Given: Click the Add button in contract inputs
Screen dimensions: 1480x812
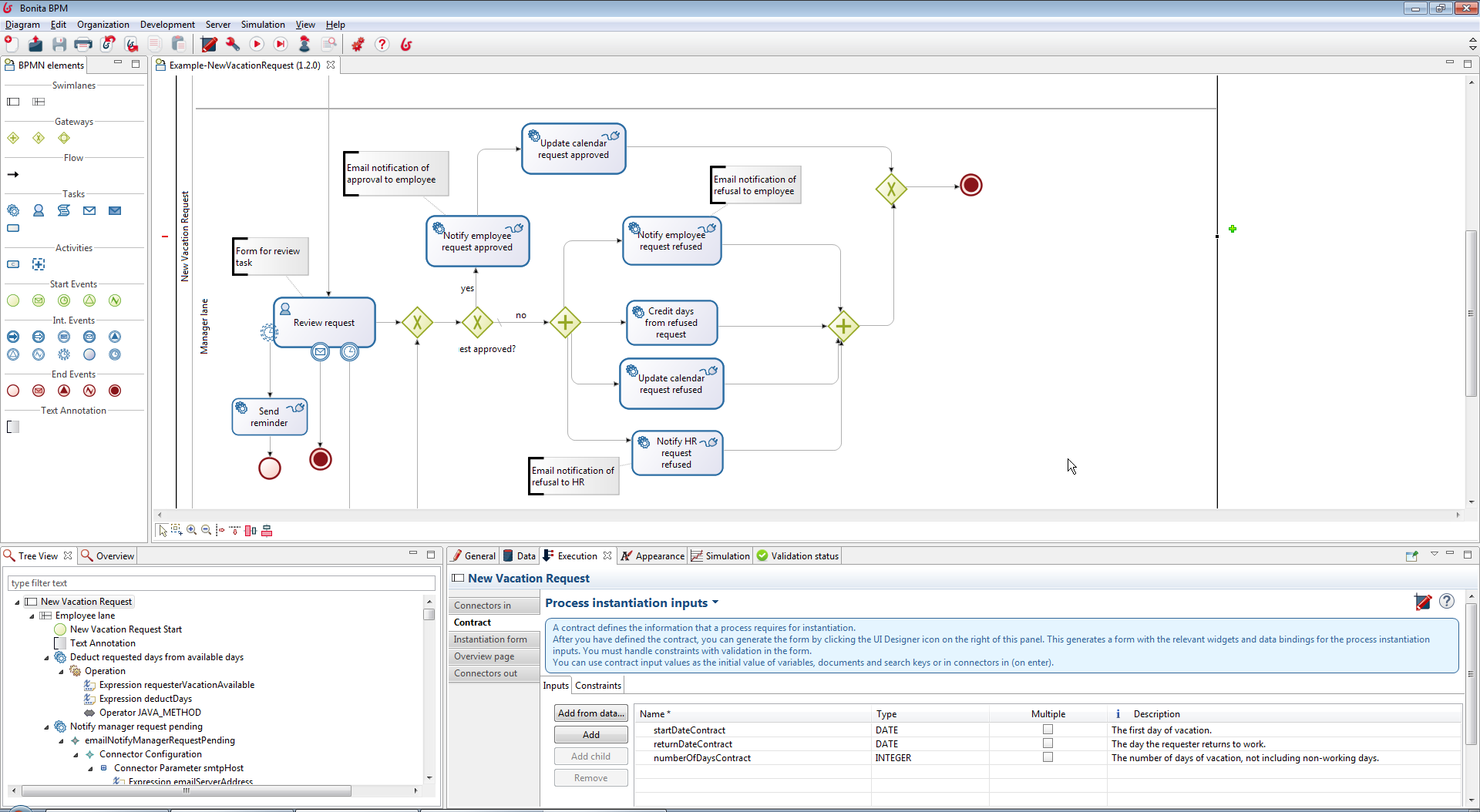Looking at the screenshot, I should pyautogui.click(x=591, y=735).
